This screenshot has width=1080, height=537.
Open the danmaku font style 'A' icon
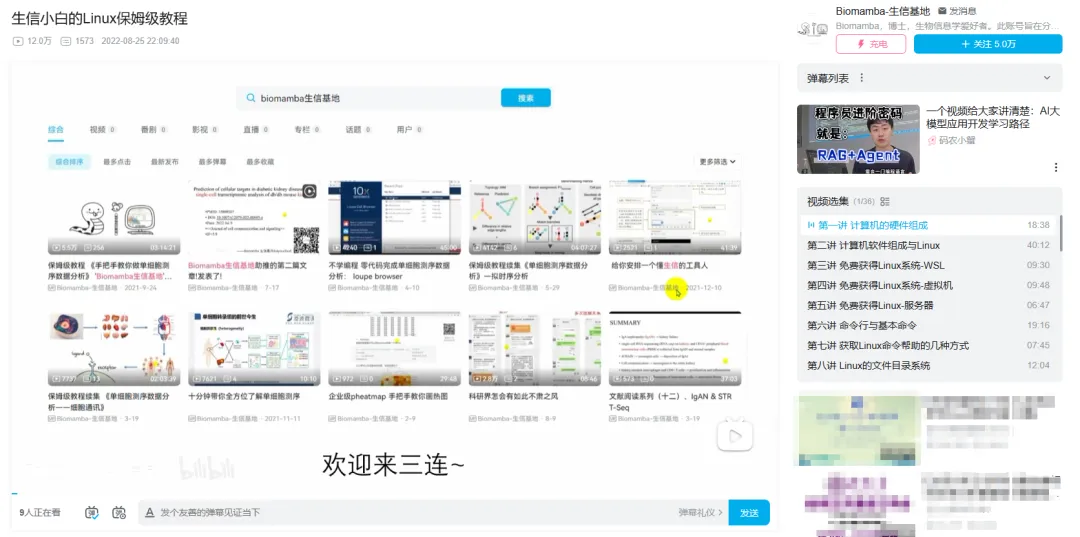[x=149, y=513]
